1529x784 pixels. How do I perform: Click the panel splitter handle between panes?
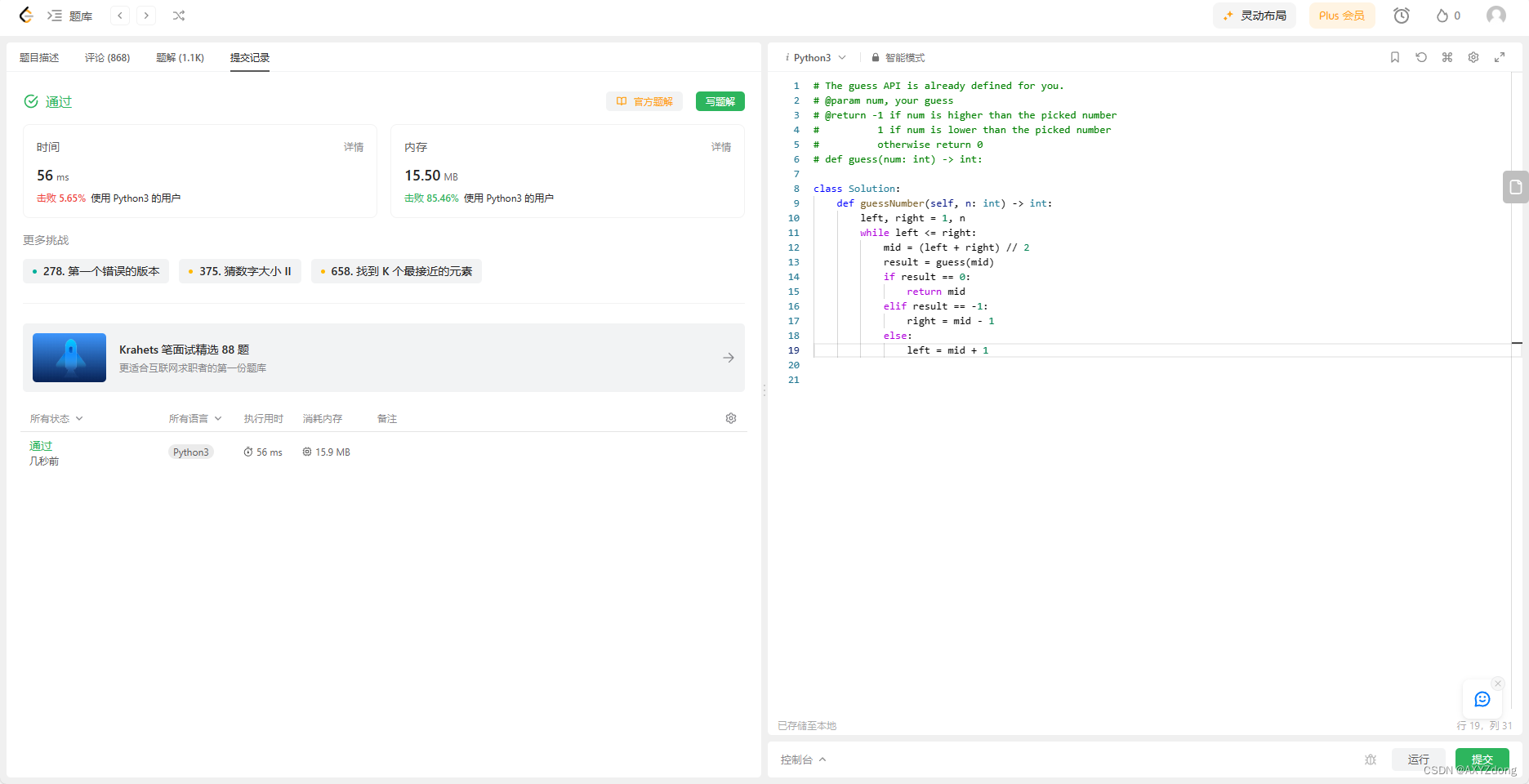[764, 391]
